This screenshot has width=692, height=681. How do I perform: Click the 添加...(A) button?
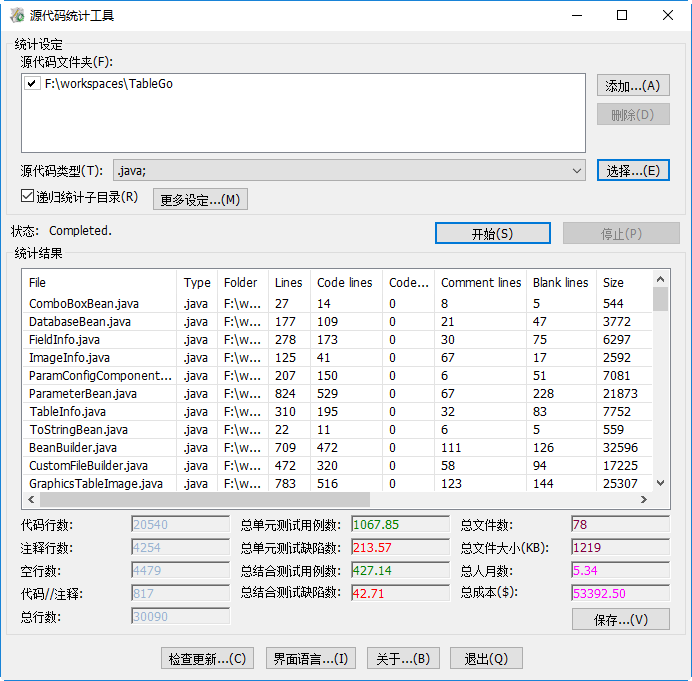pos(633,85)
